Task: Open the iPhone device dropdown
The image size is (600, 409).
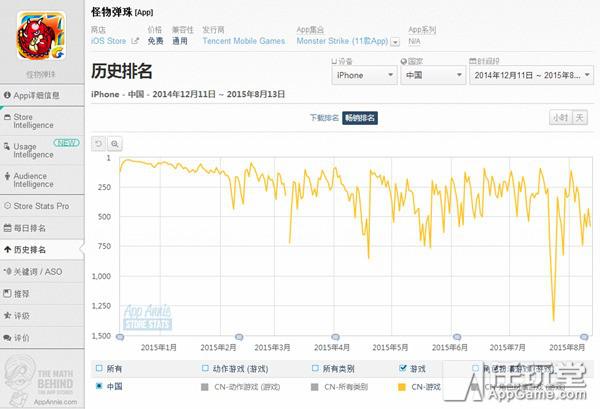Action: pyautogui.click(x=361, y=75)
